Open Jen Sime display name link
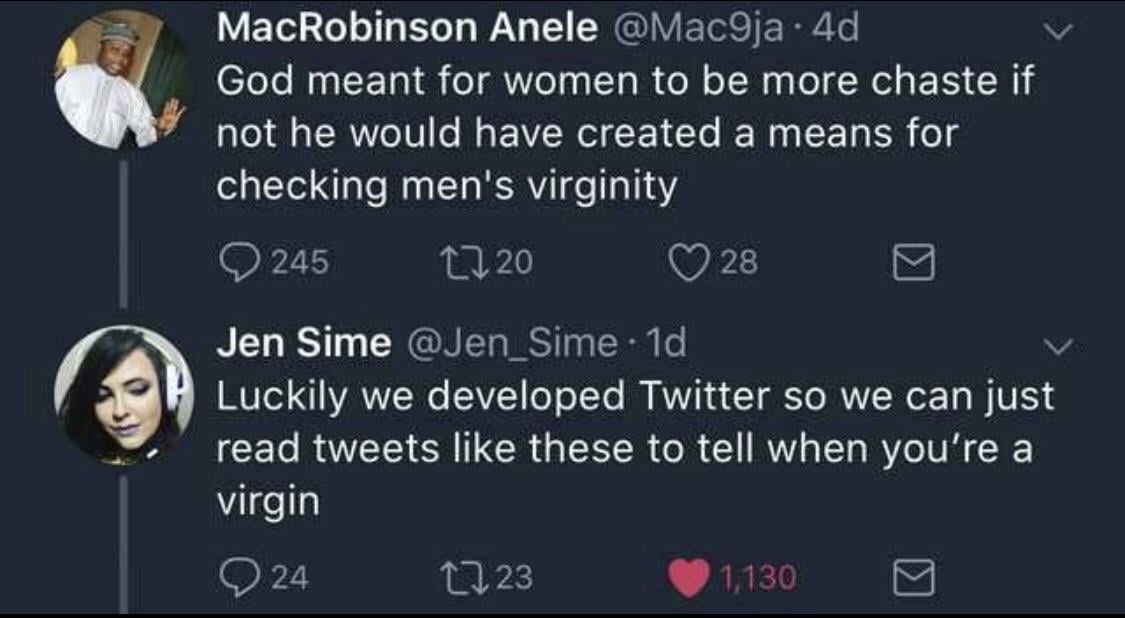Screen dimensions: 1125x618 point(304,343)
